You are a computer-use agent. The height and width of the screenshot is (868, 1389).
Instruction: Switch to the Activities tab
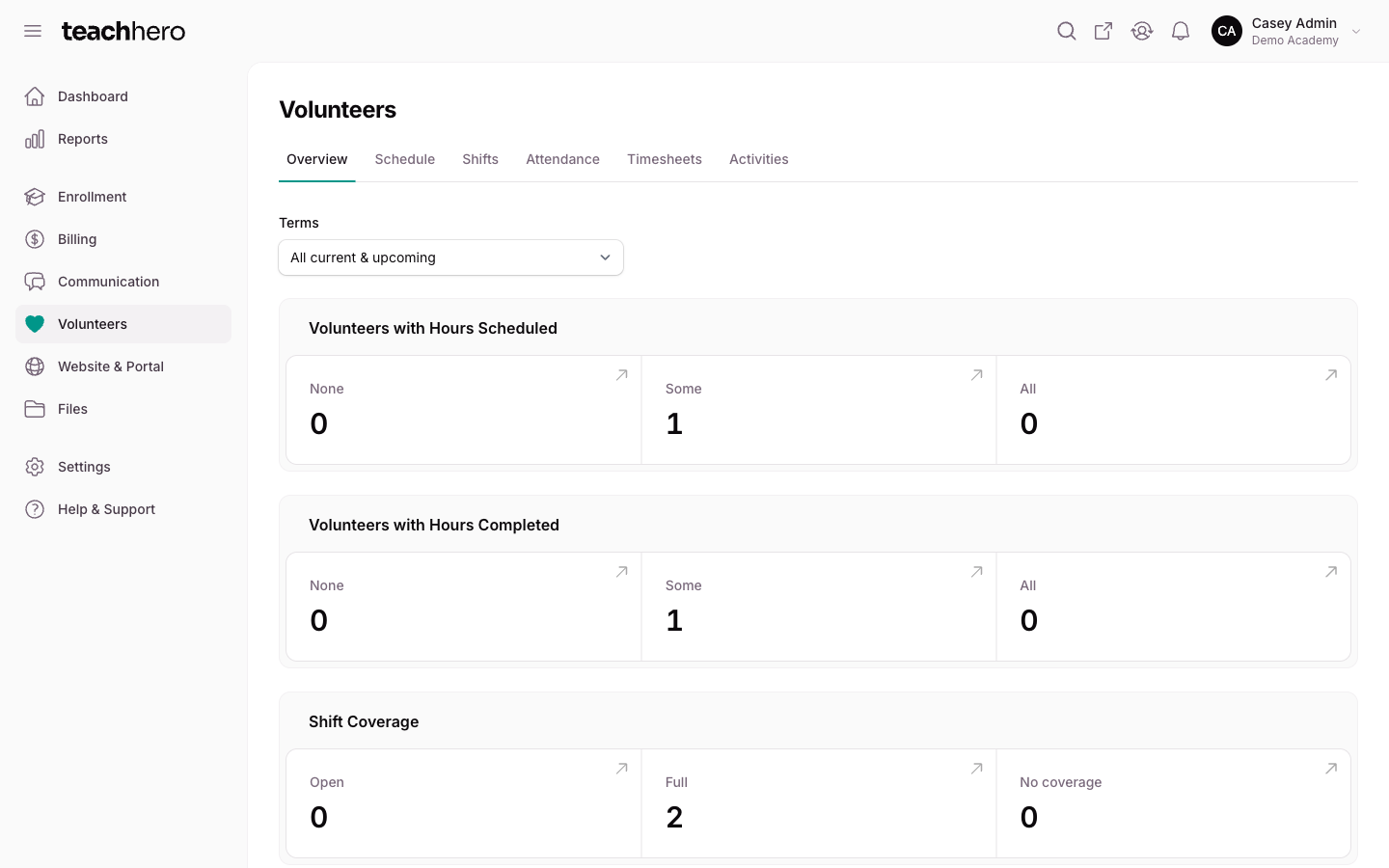(759, 159)
